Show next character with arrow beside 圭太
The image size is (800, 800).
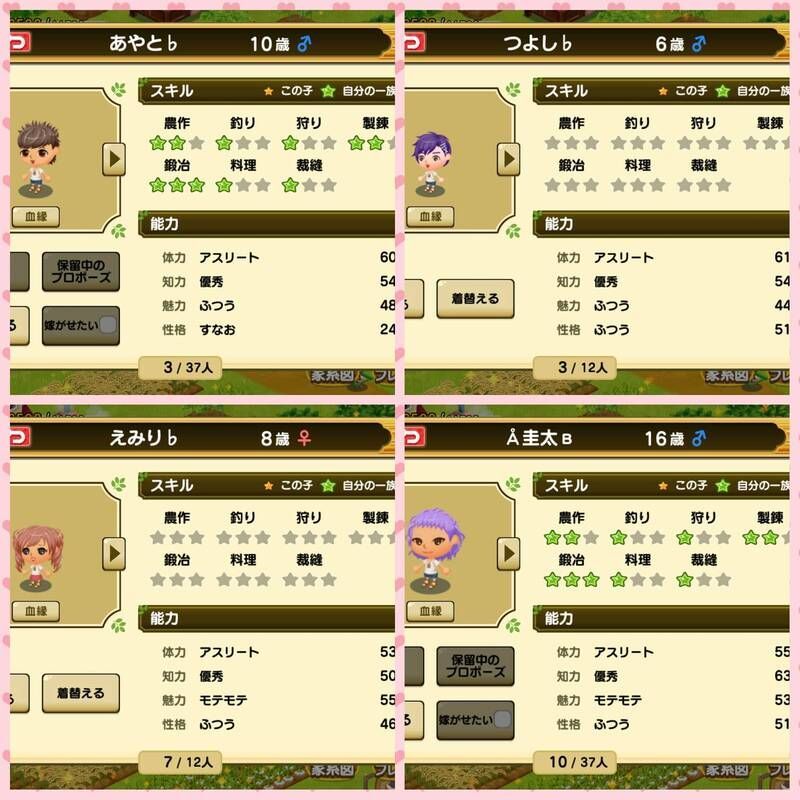point(509,554)
